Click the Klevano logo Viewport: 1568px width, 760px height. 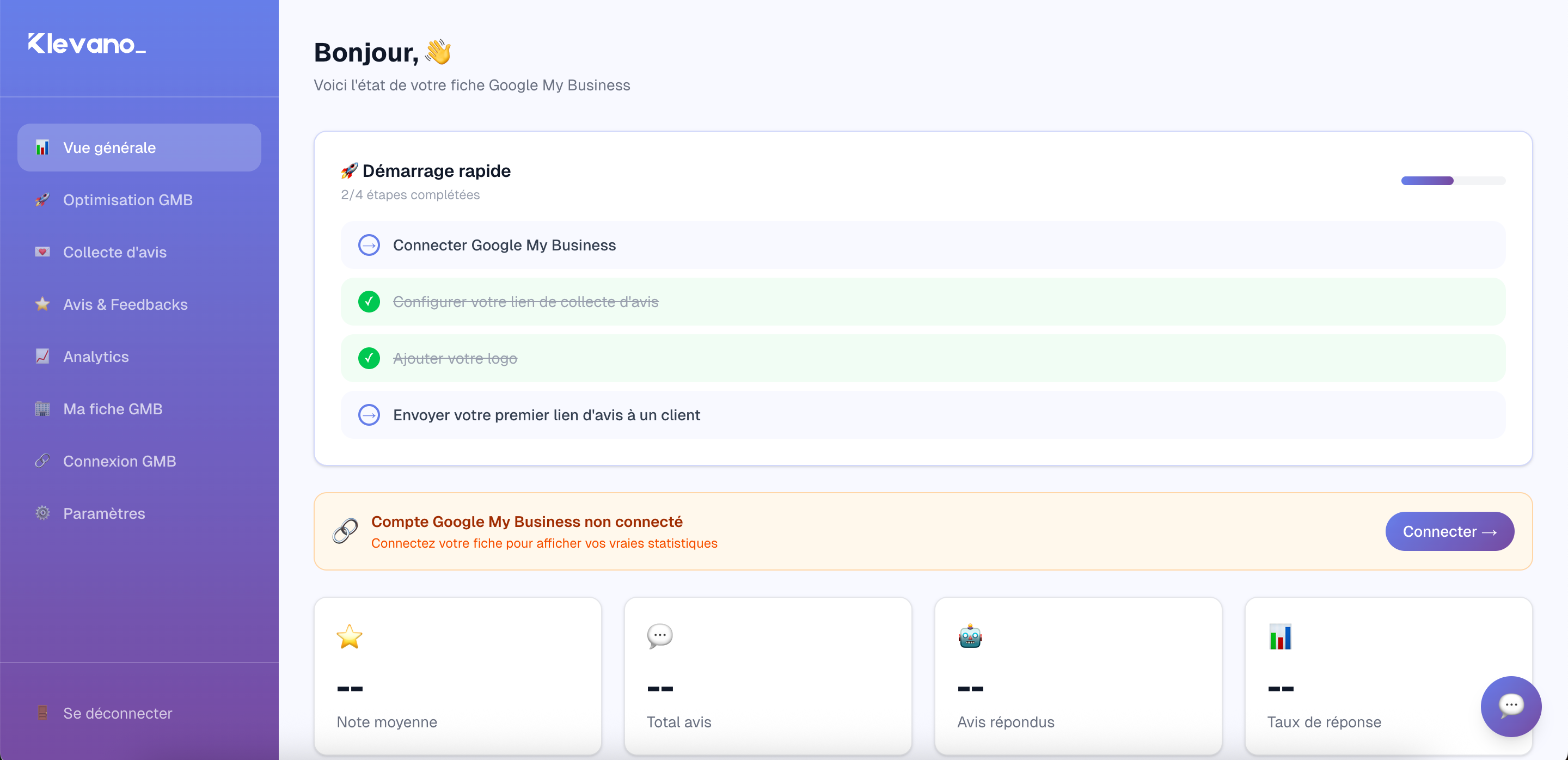click(87, 44)
